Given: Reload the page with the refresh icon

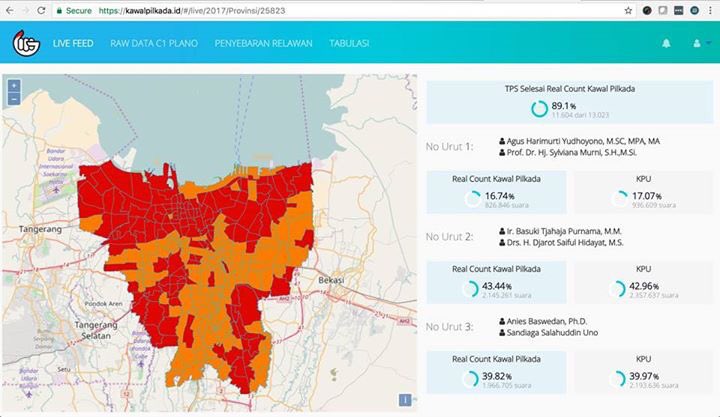Looking at the screenshot, I should pyautogui.click(x=41, y=10).
